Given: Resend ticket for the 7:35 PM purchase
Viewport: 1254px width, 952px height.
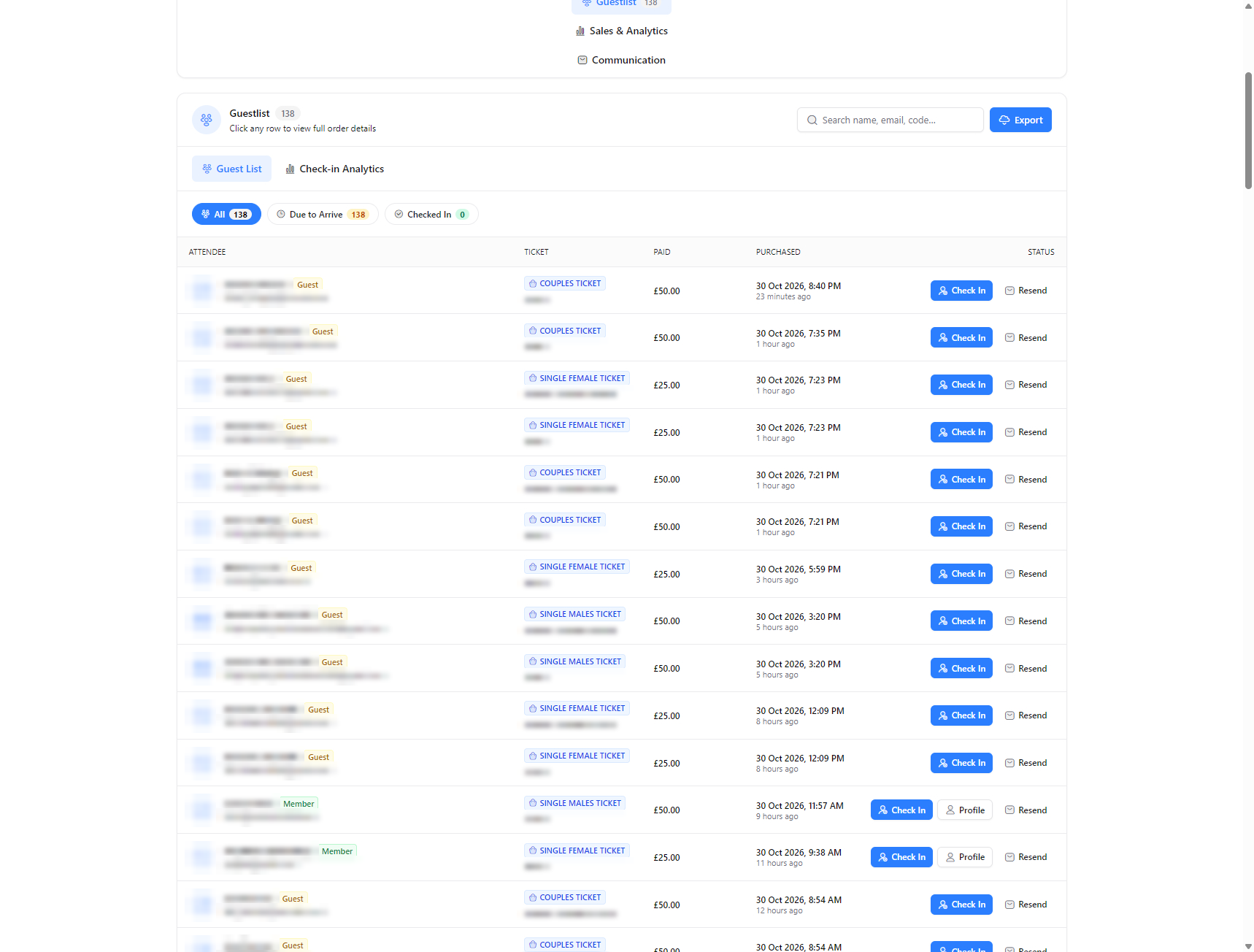Looking at the screenshot, I should click(x=1026, y=337).
